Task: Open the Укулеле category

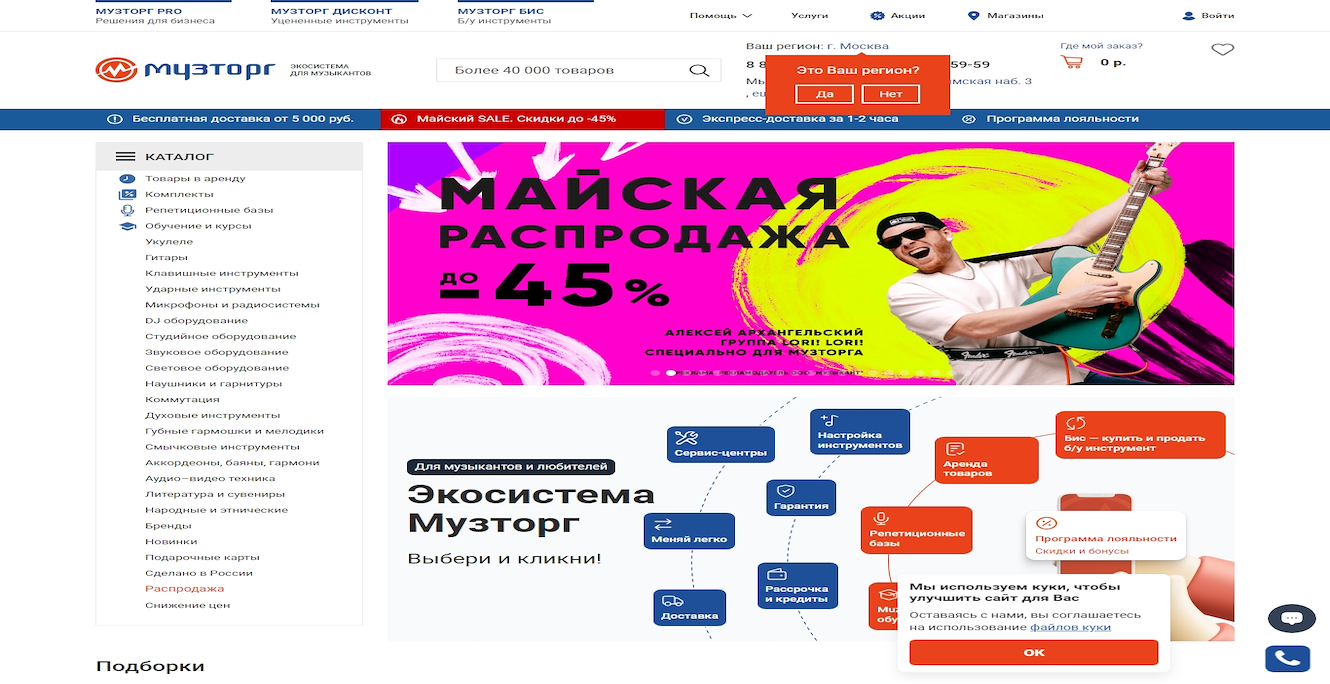Action: click(x=169, y=242)
